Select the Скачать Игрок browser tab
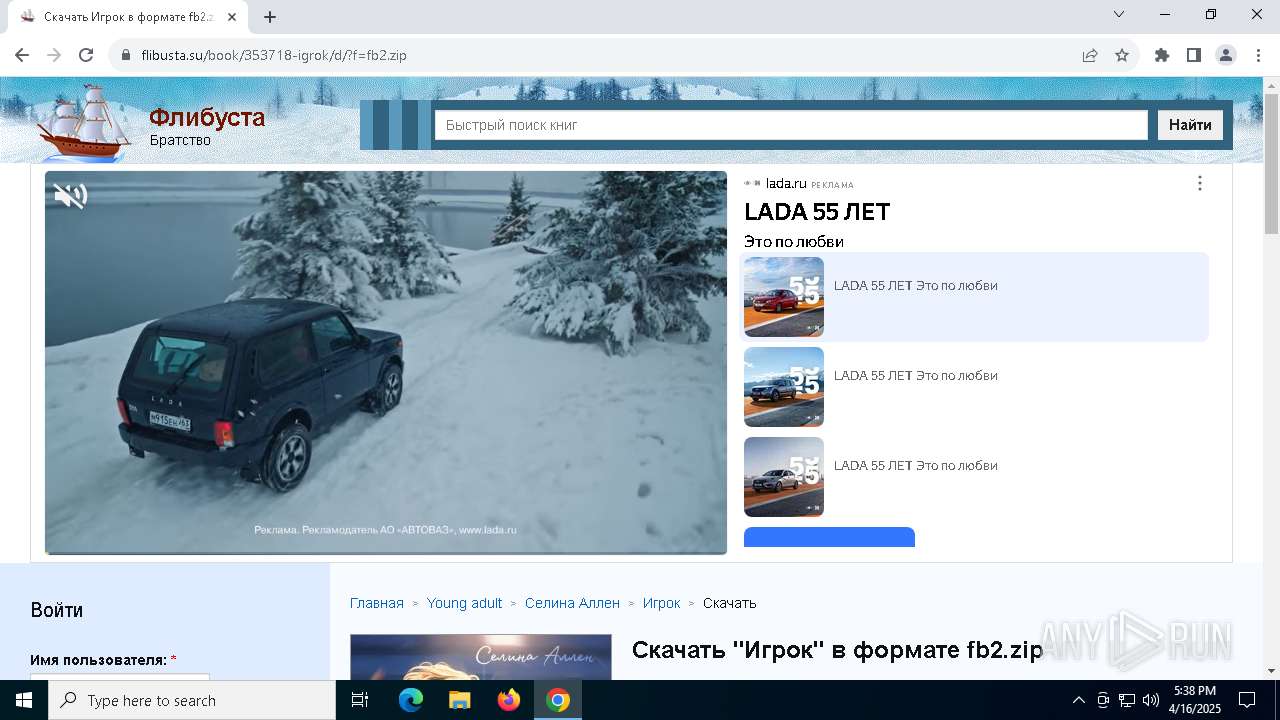 click(127, 17)
